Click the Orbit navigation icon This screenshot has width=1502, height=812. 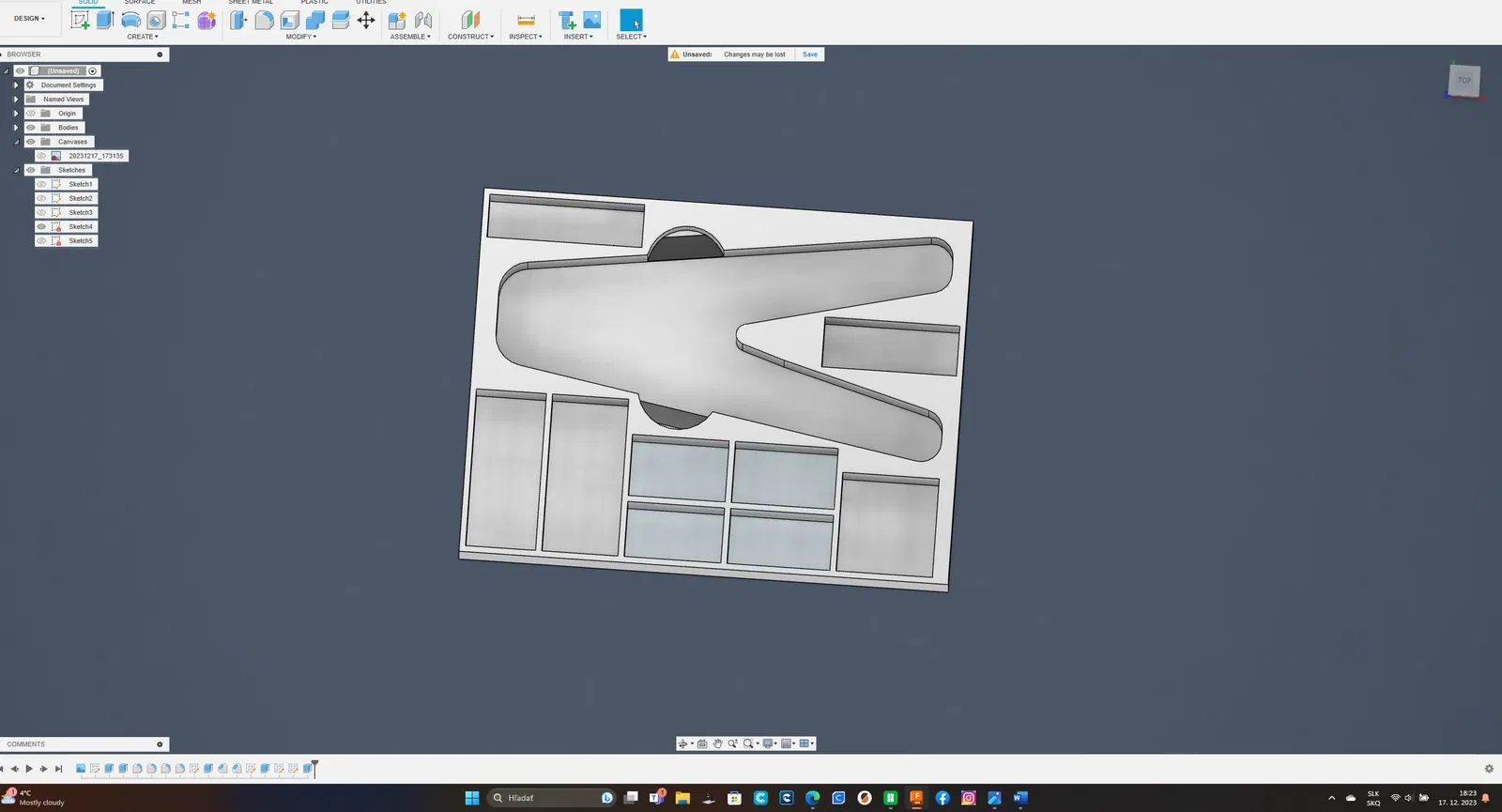(682, 743)
